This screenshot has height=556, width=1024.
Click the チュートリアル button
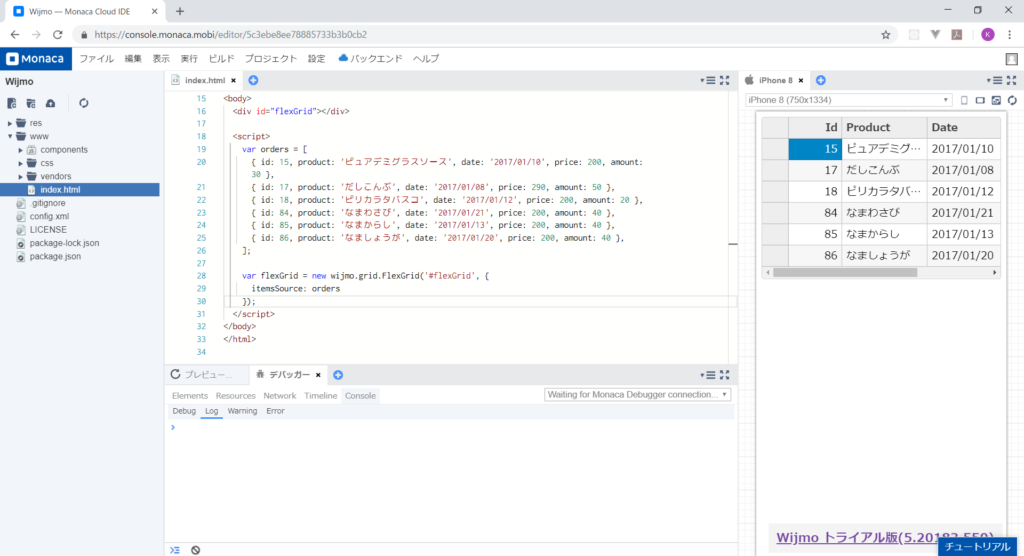[x=978, y=547]
